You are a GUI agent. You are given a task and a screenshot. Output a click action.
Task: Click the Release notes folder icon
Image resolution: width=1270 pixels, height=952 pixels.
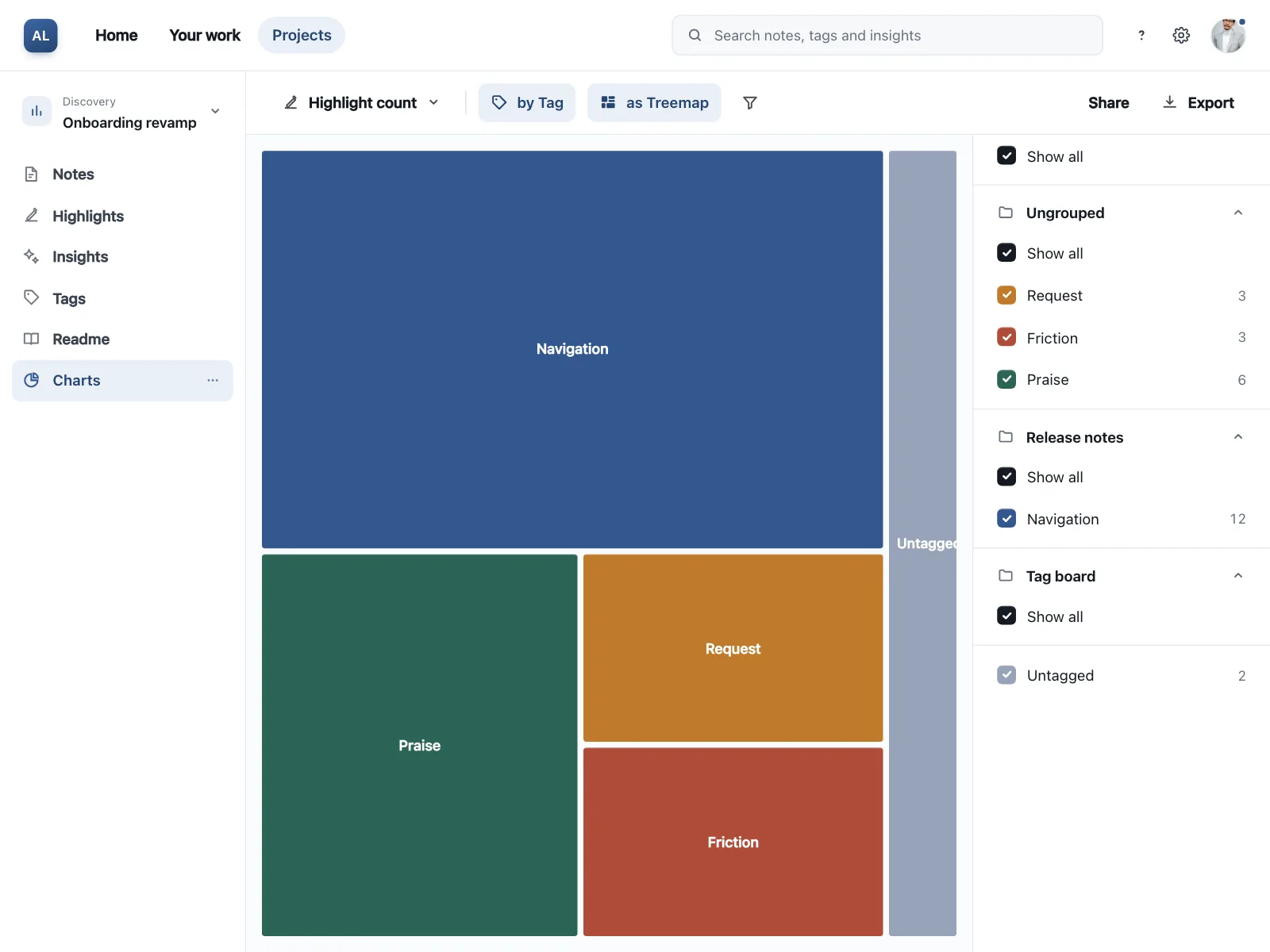[1006, 437]
